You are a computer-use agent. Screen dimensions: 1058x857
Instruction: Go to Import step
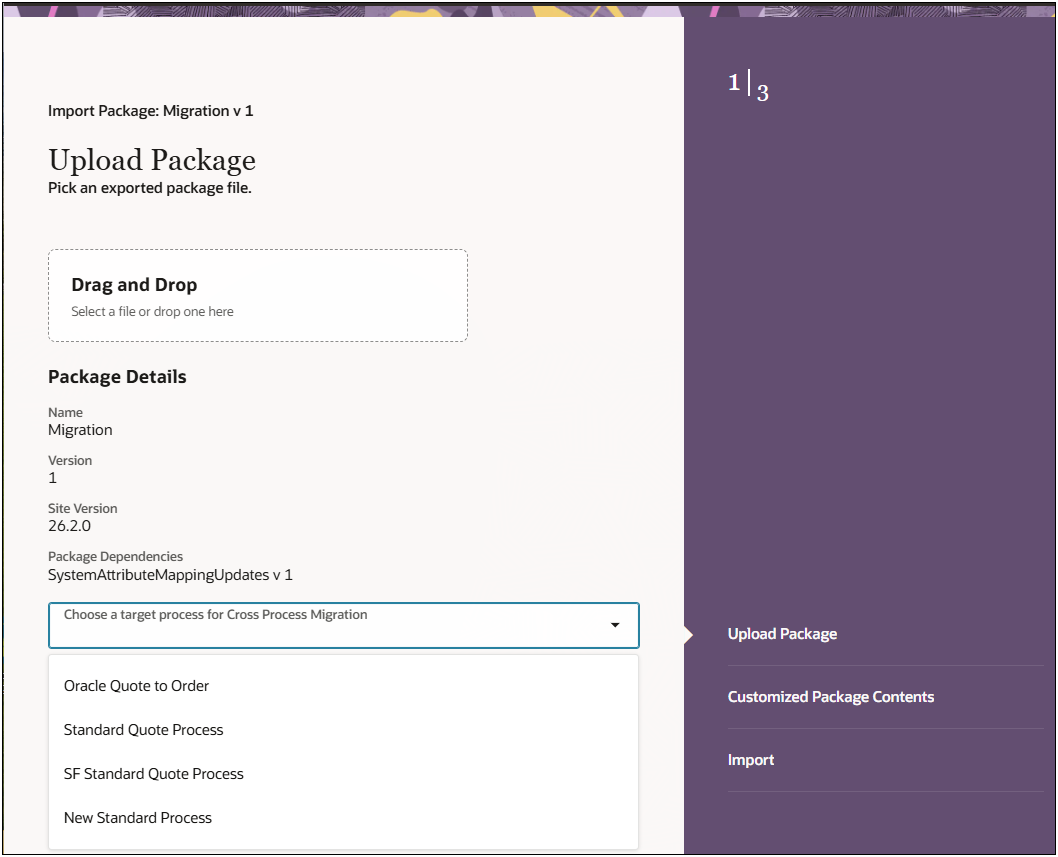pos(750,760)
